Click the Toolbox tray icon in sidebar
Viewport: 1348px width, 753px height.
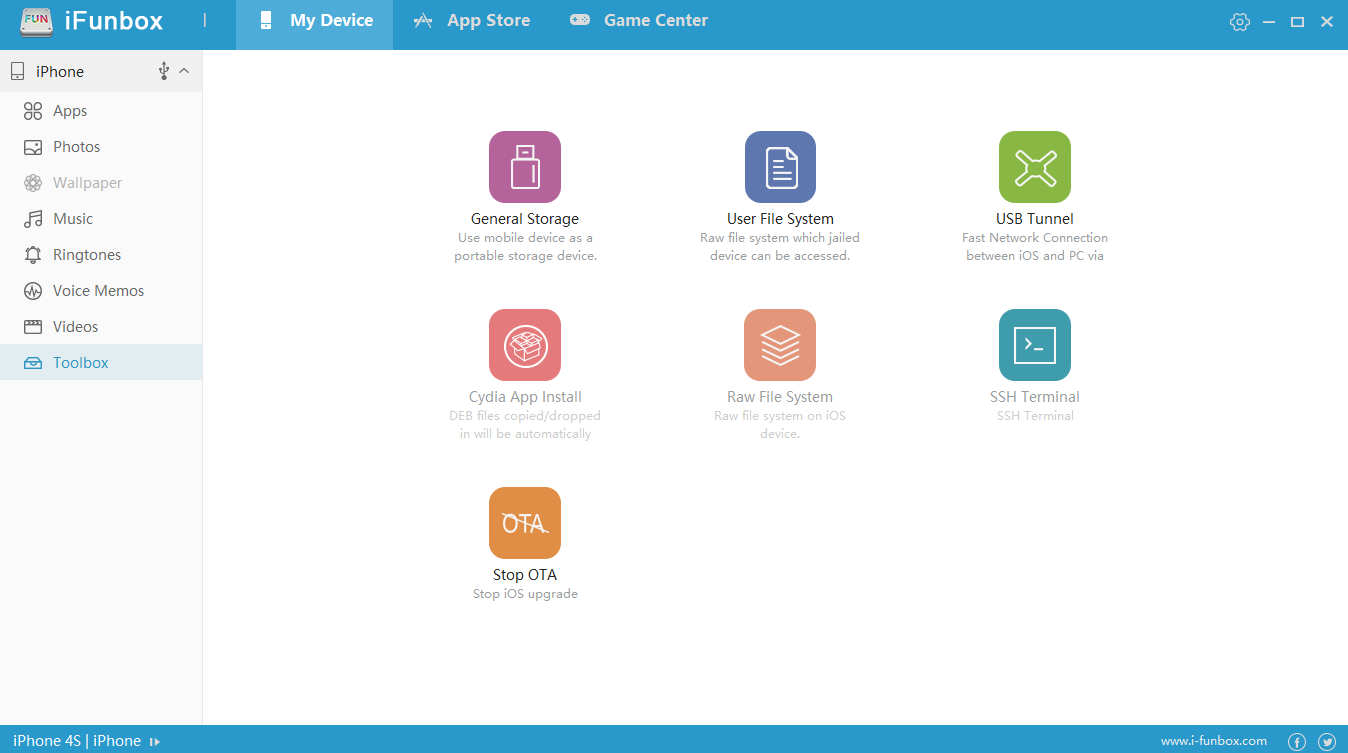[33, 363]
